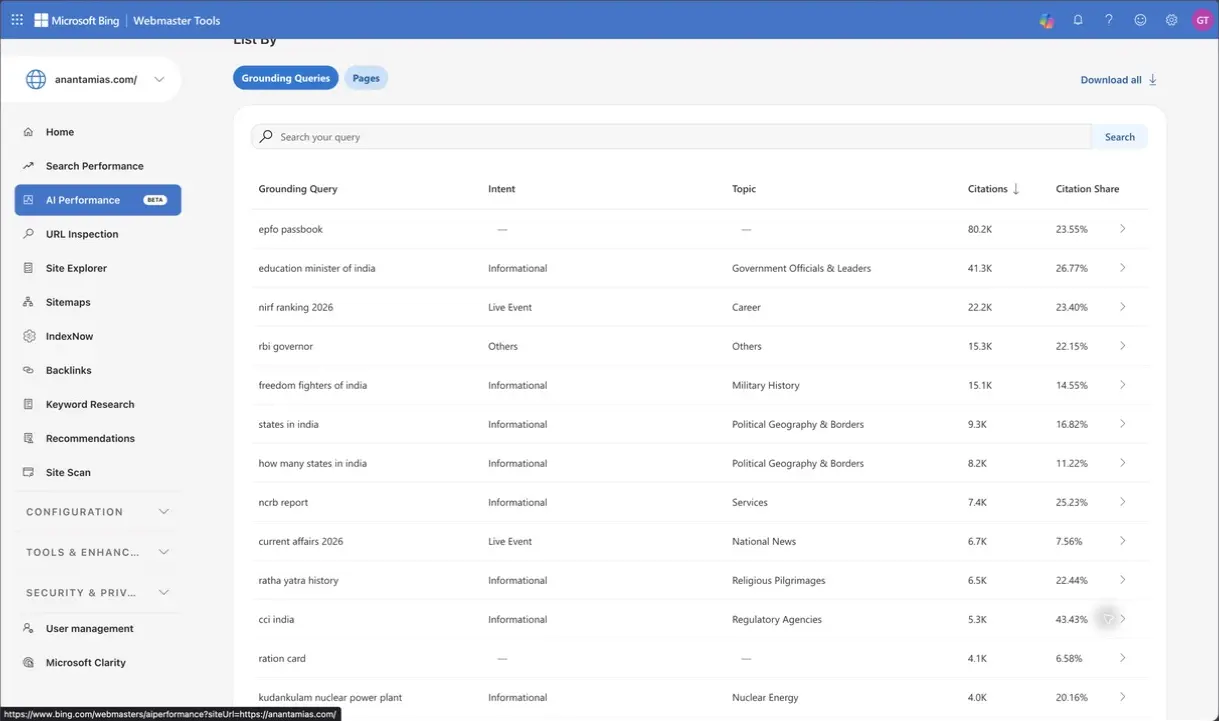Click the Grounding Query column header
Viewport: 1219px width, 721px height.
pyautogui.click(x=298, y=189)
